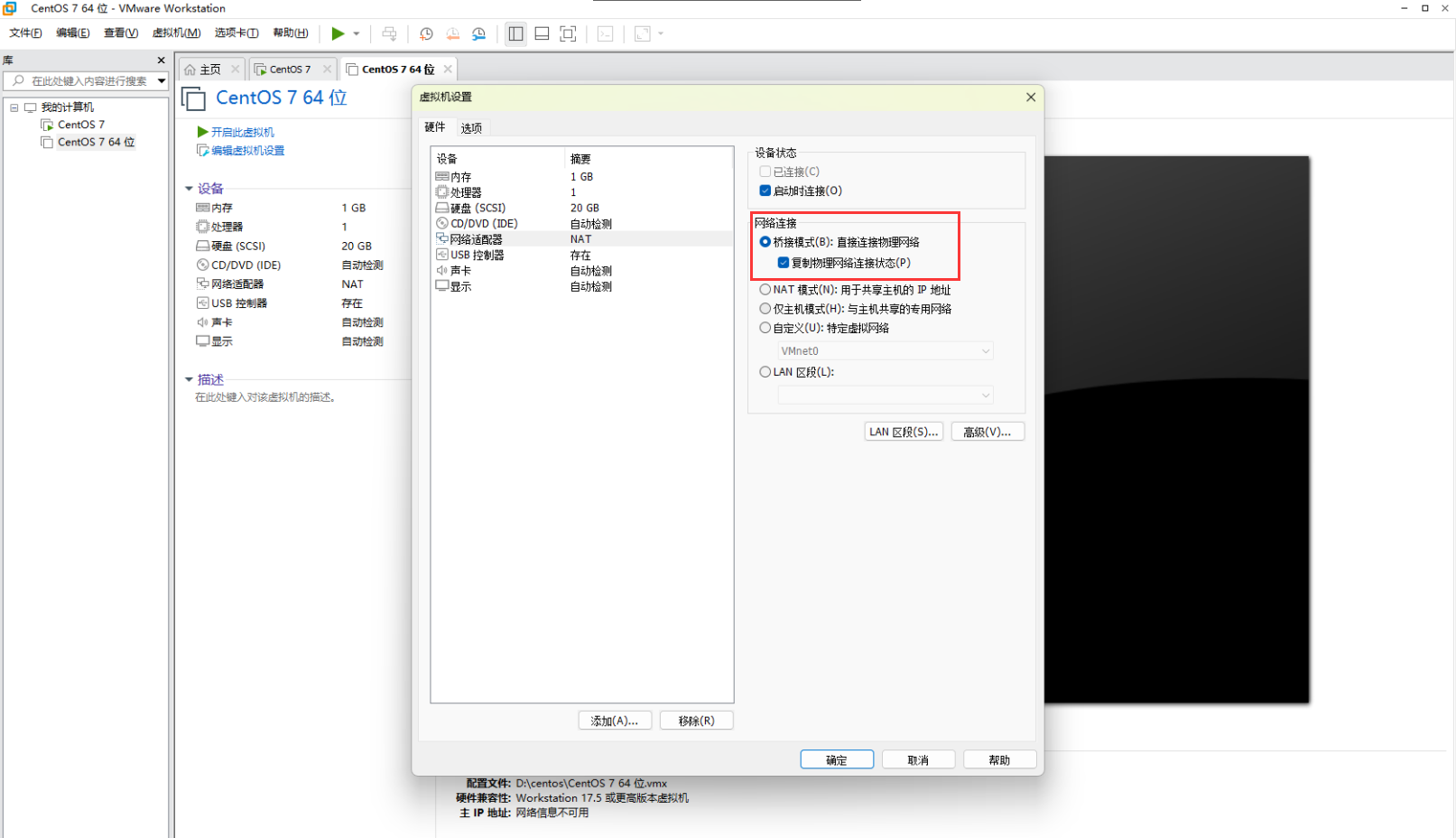The height and width of the screenshot is (838, 1456).
Task: Enter full screen mode icon
Action: pos(568,33)
